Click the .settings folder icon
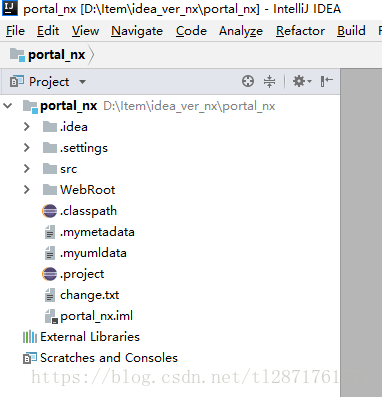 [x=50, y=148]
